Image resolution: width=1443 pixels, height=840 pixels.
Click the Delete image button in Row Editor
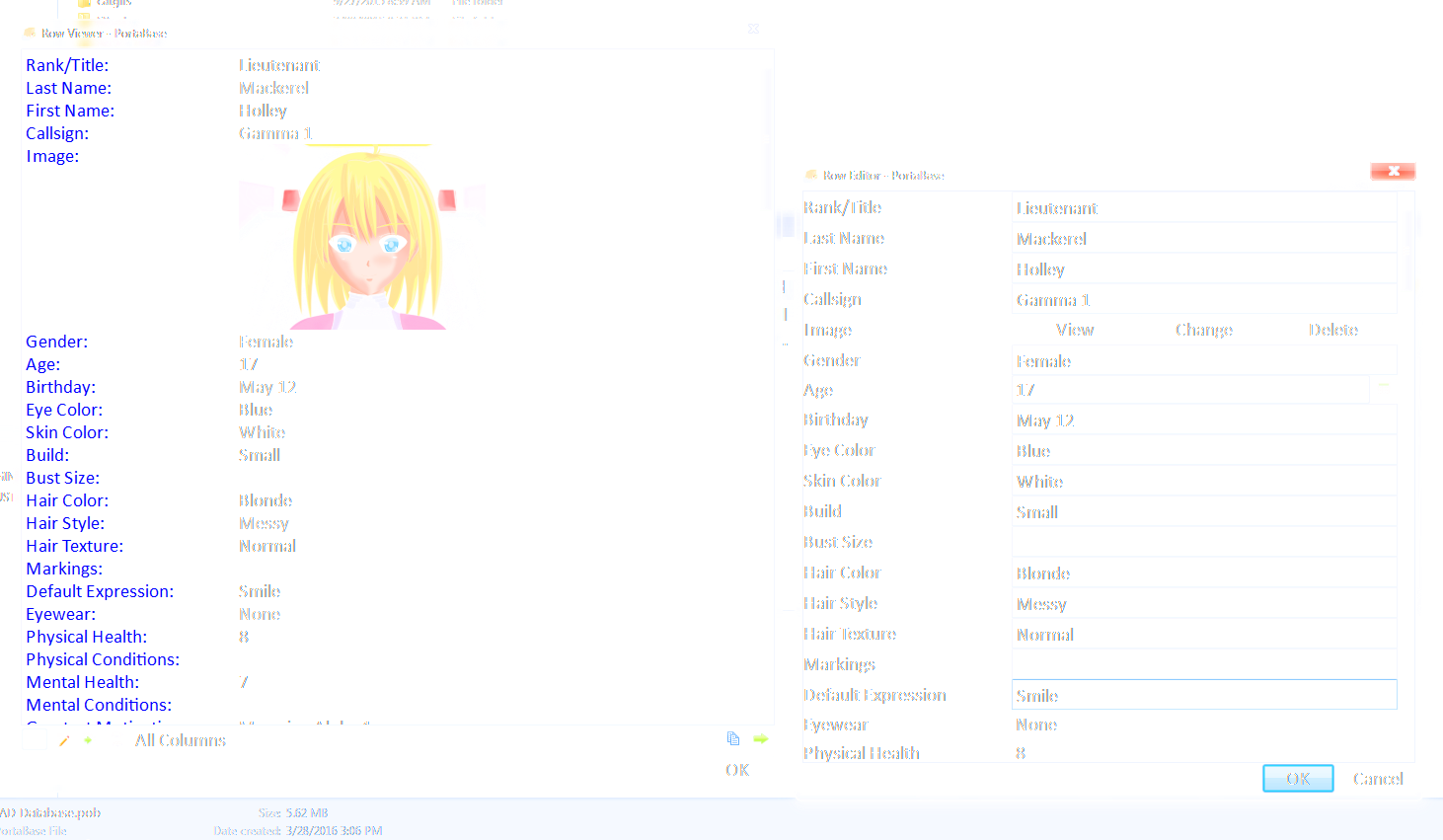pyautogui.click(x=1333, y=330)
